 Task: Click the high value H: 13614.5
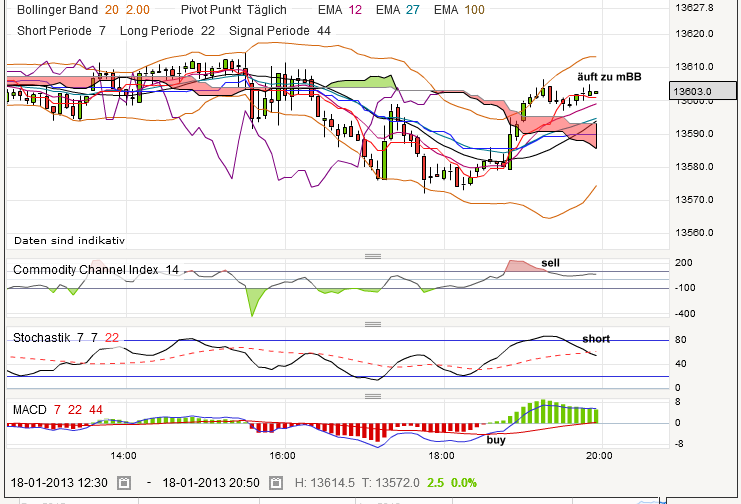point(325,483)
